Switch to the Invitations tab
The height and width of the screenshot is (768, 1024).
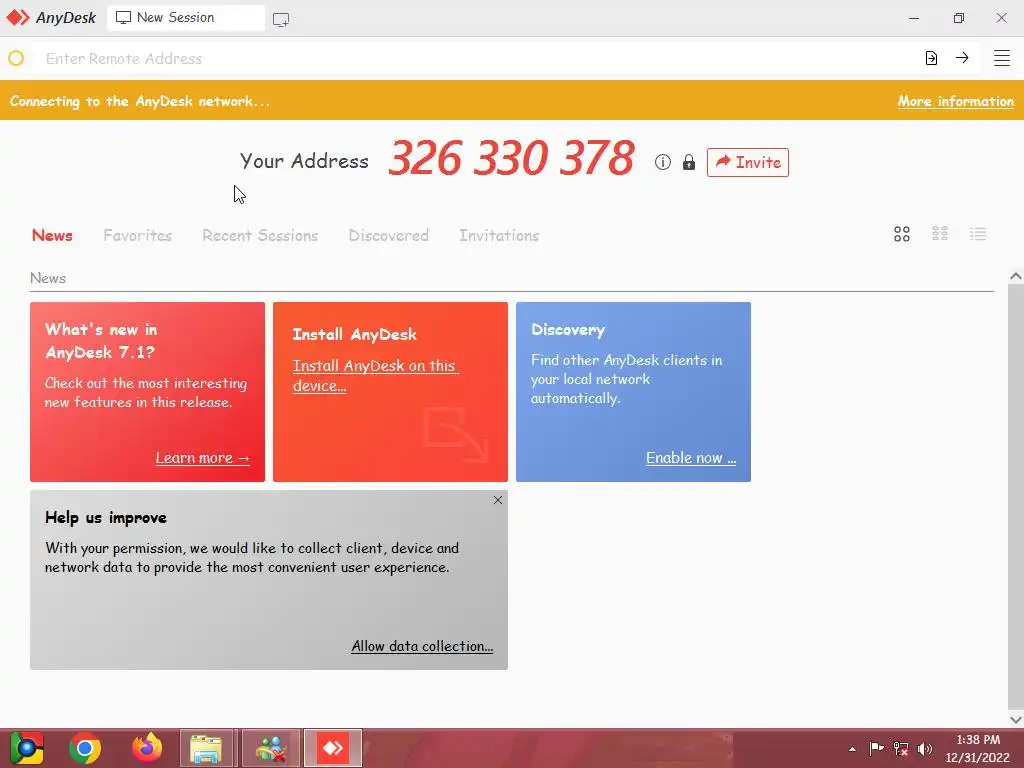pos(499,235)
